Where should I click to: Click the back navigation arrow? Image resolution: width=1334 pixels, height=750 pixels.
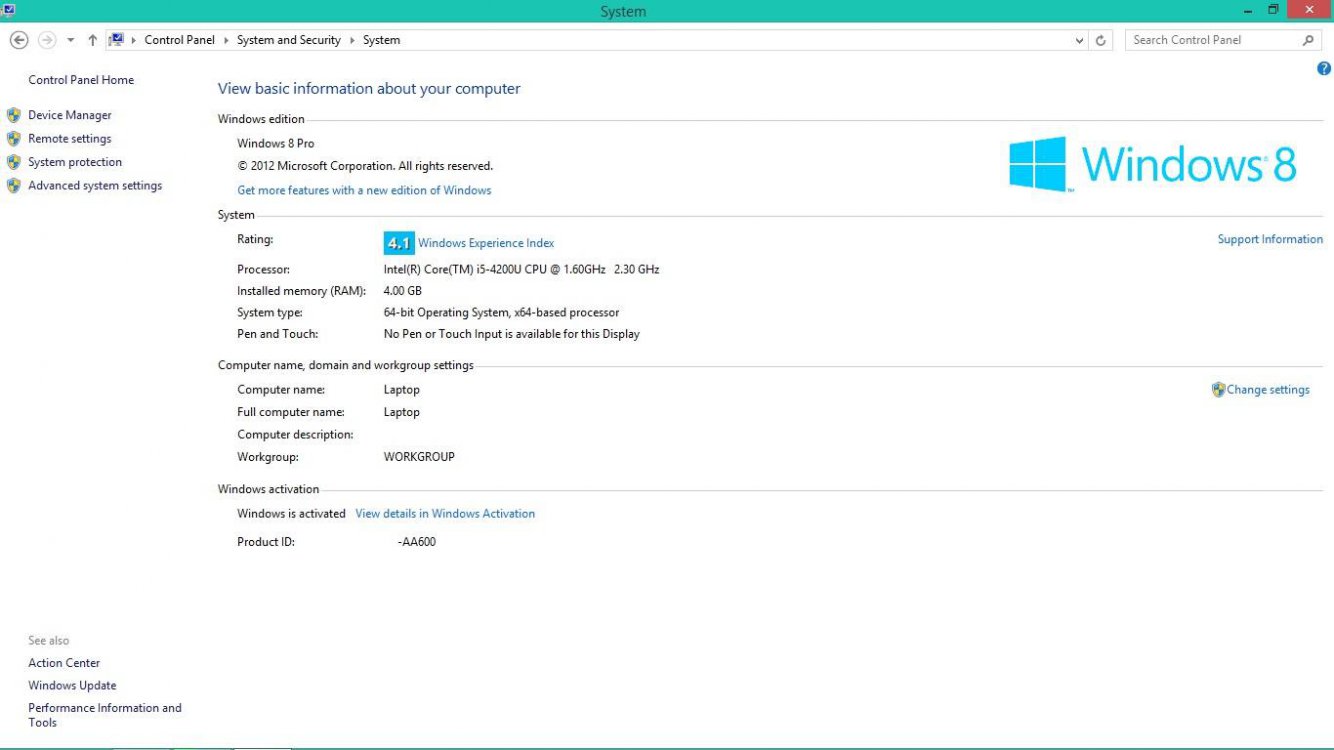18,39
